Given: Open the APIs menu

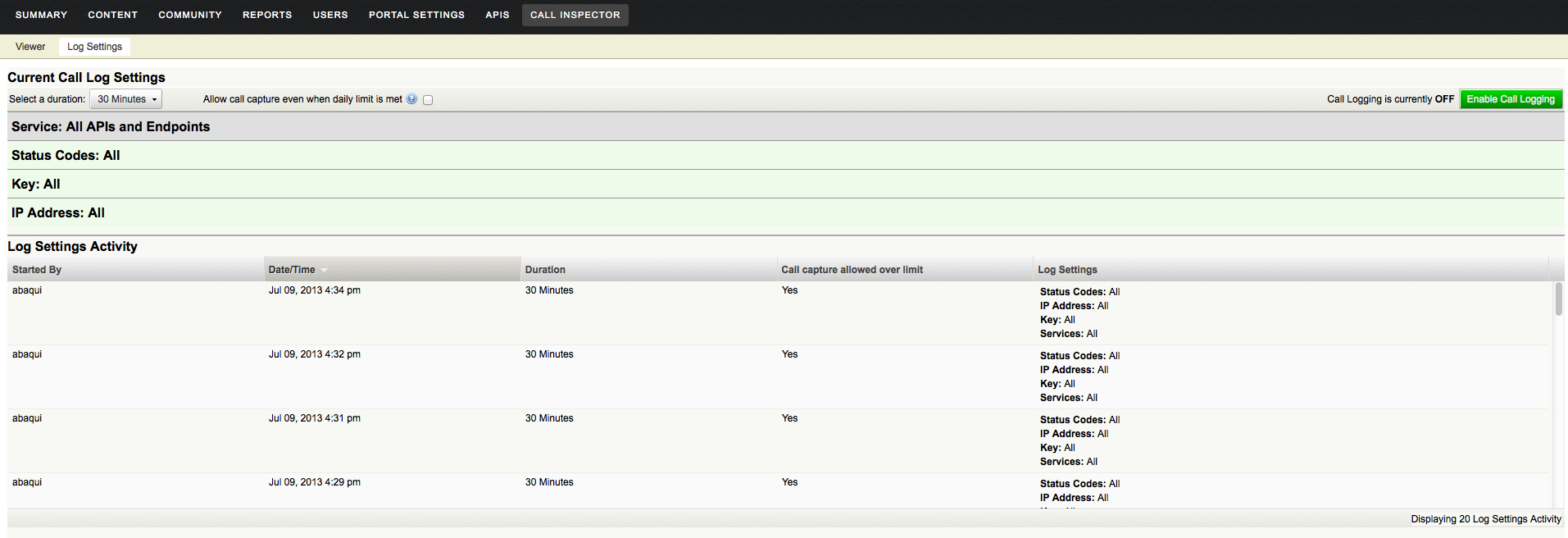Looking at the screenshot, I should (498, 15).
